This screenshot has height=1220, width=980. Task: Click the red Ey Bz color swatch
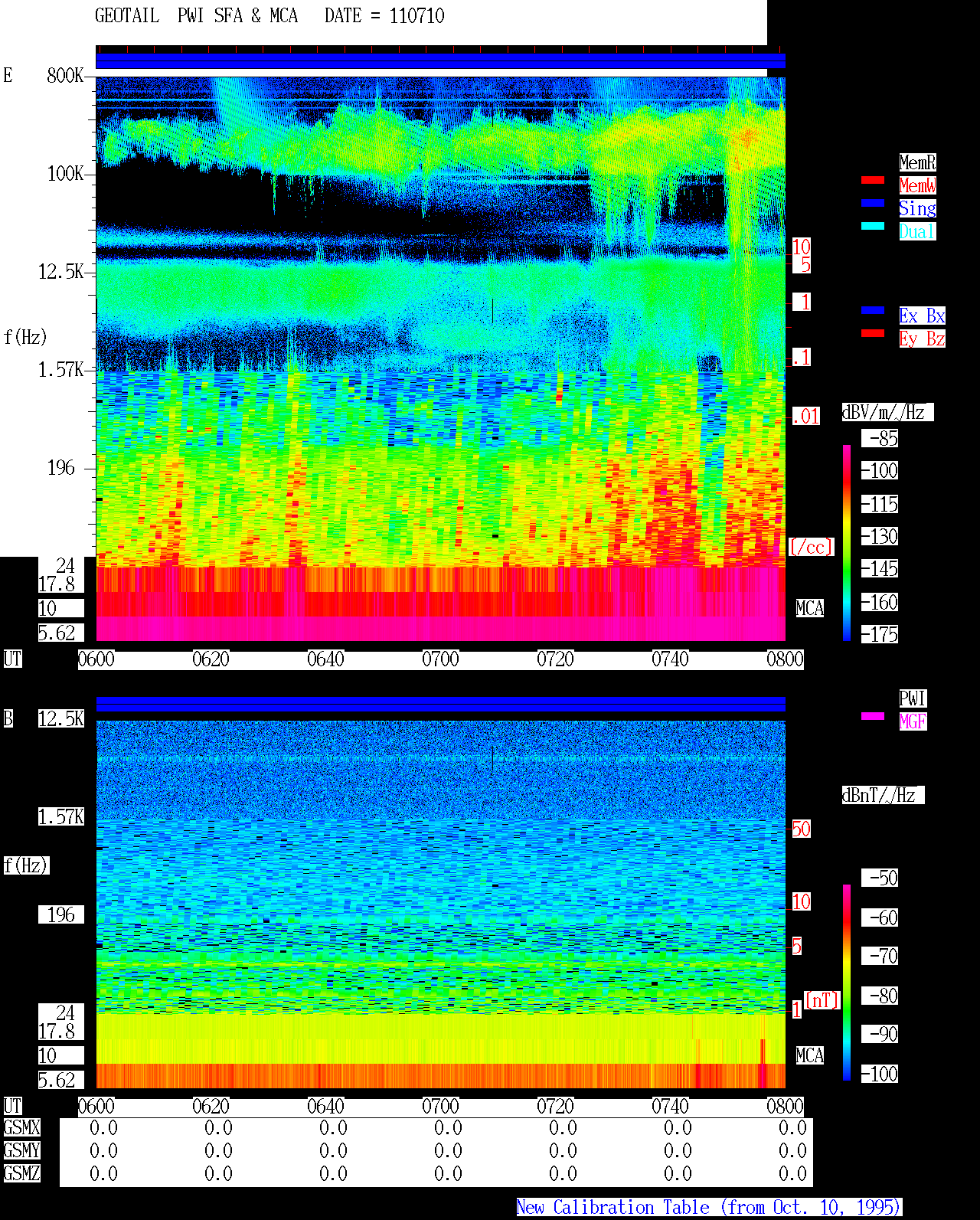[873, 333]
